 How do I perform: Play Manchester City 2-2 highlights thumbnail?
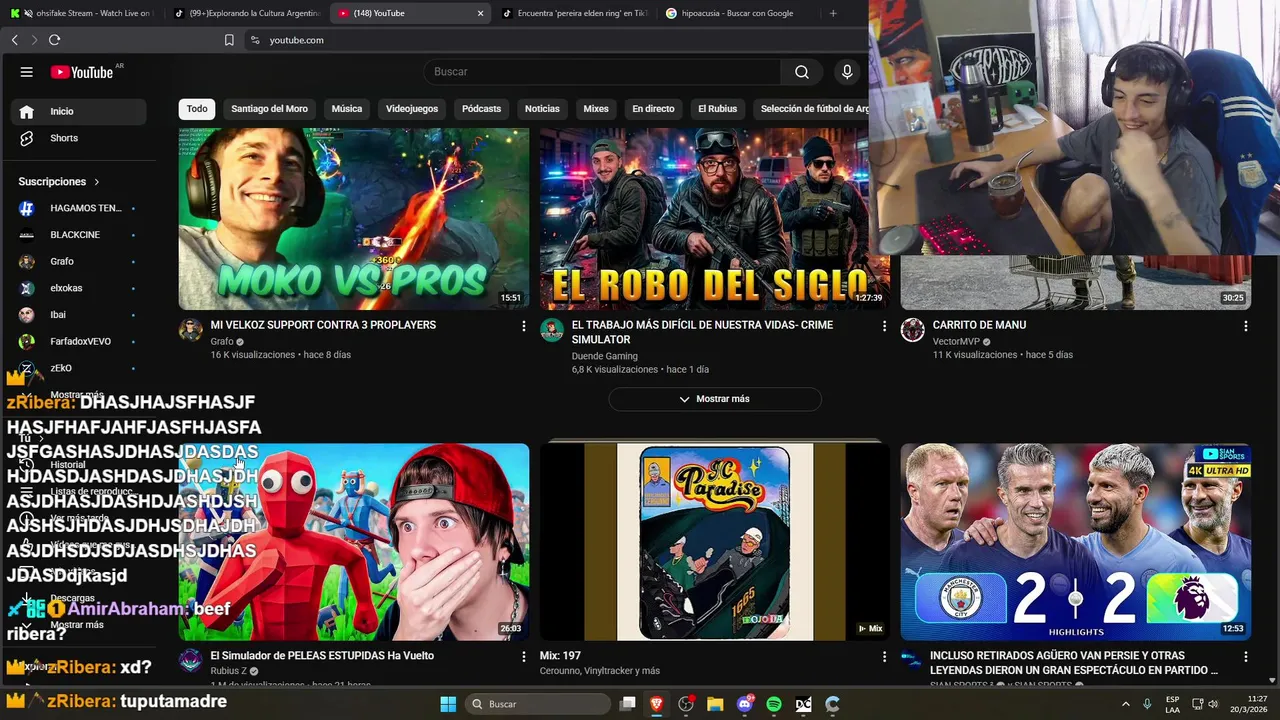[1075, 541]
